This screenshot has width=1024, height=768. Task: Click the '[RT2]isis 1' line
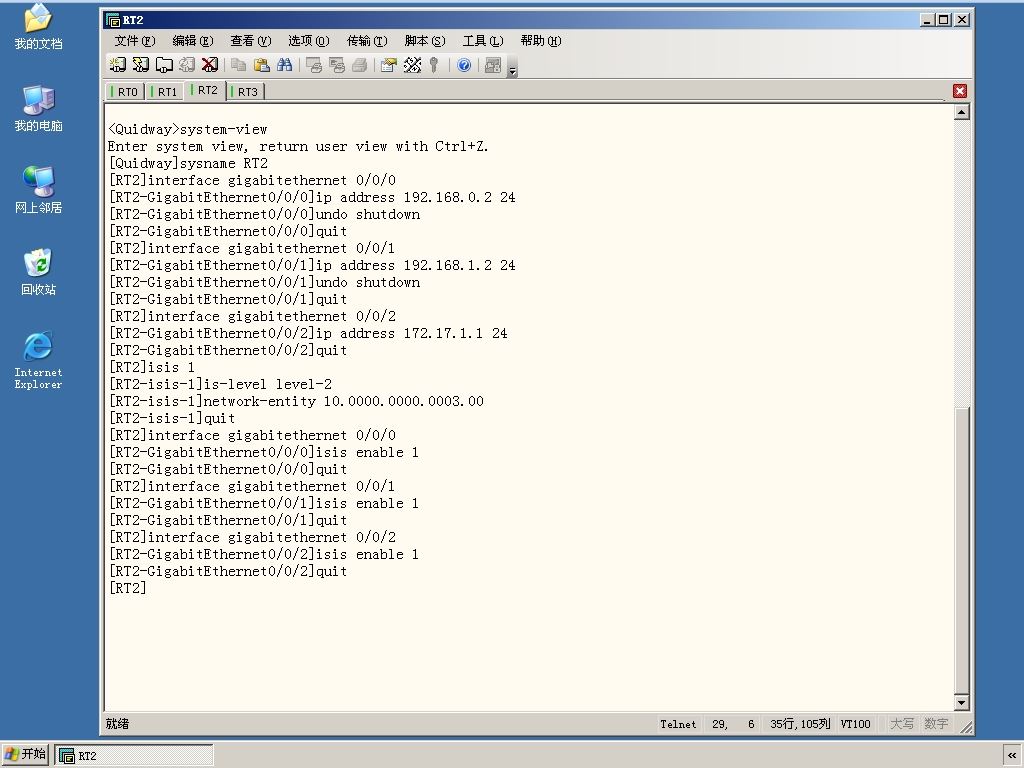click(152, 368)
